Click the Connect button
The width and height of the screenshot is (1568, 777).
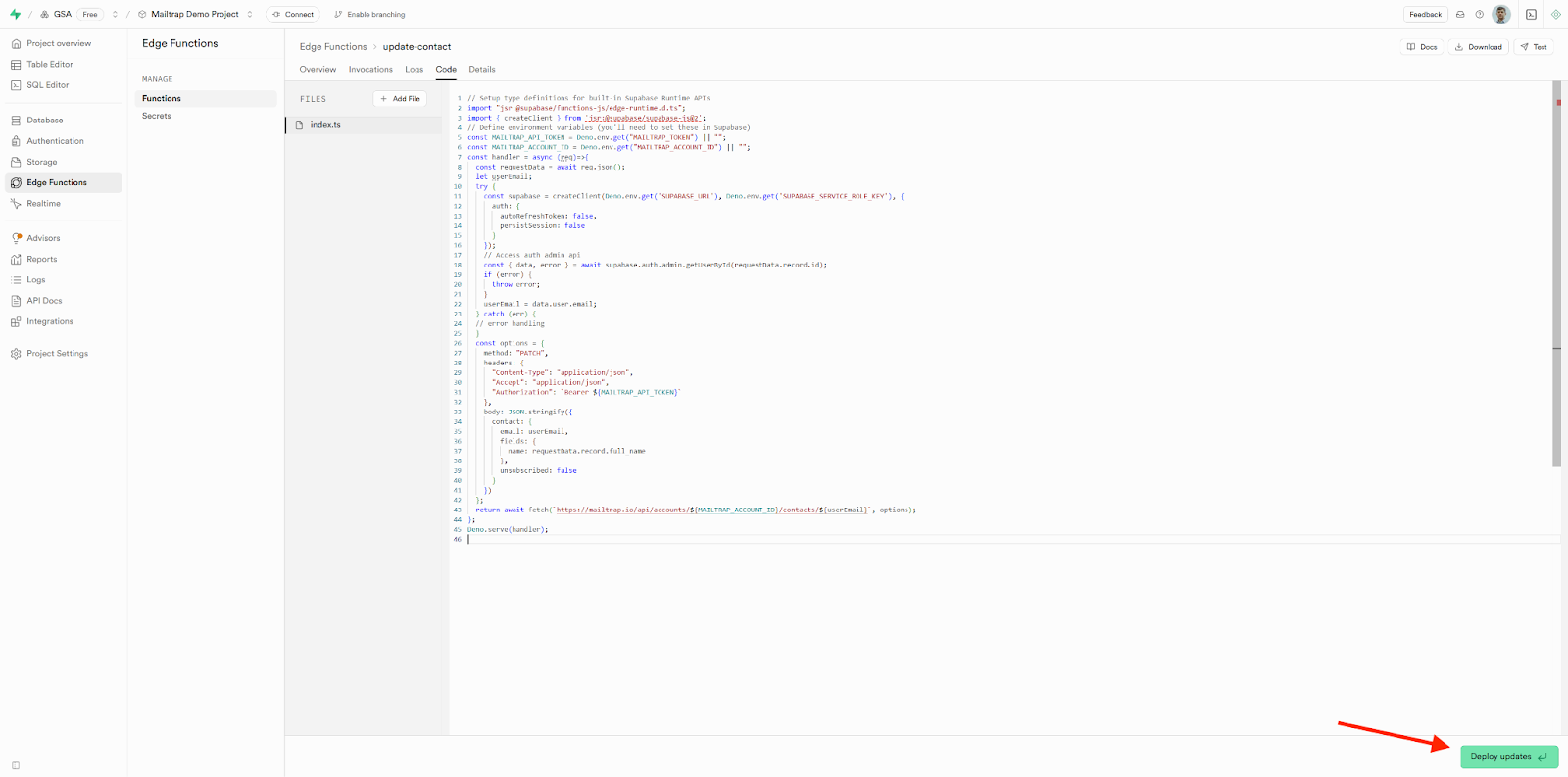coord(293,14)
